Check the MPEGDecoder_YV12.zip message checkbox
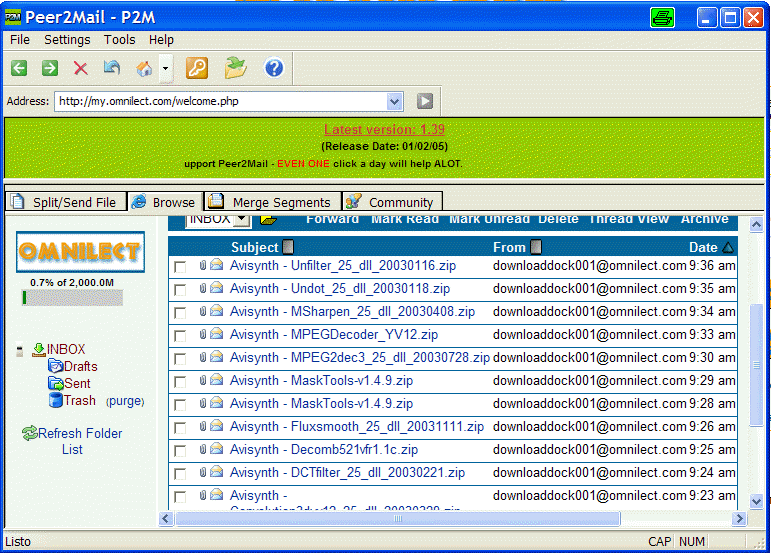The image size is (771, 553). coord(180,336)
